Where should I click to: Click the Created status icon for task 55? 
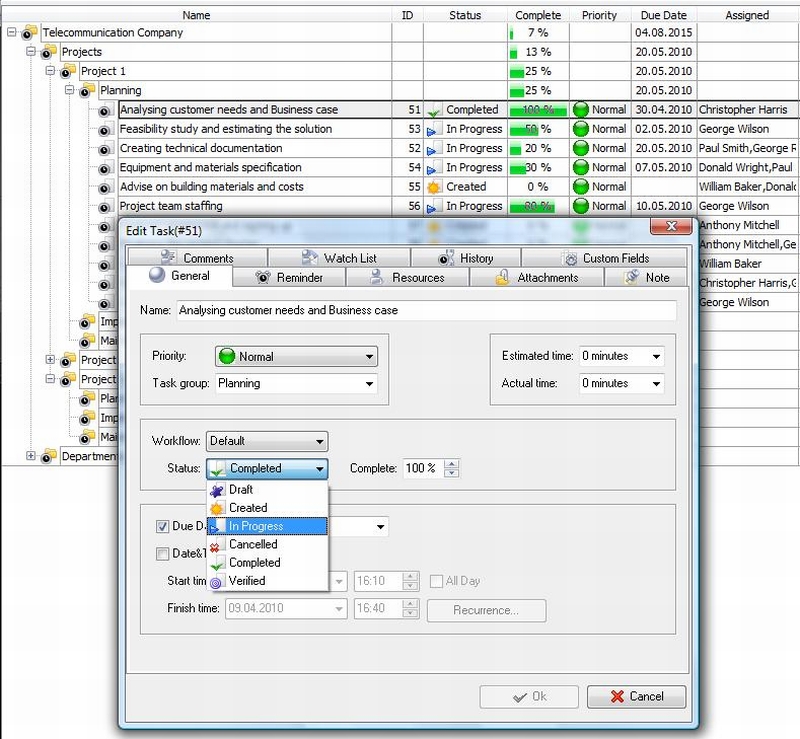[433, 187]
